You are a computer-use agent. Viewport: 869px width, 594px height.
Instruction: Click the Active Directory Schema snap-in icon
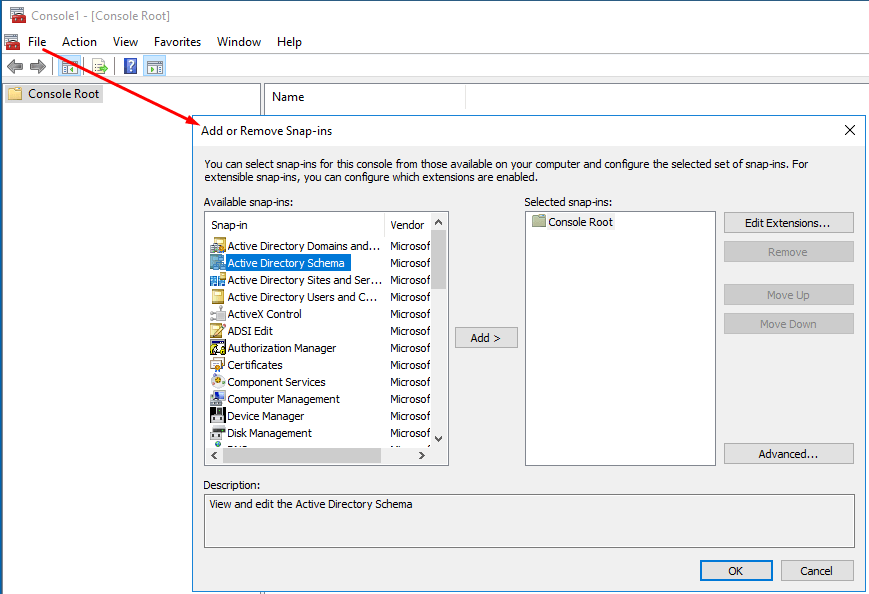218,263
